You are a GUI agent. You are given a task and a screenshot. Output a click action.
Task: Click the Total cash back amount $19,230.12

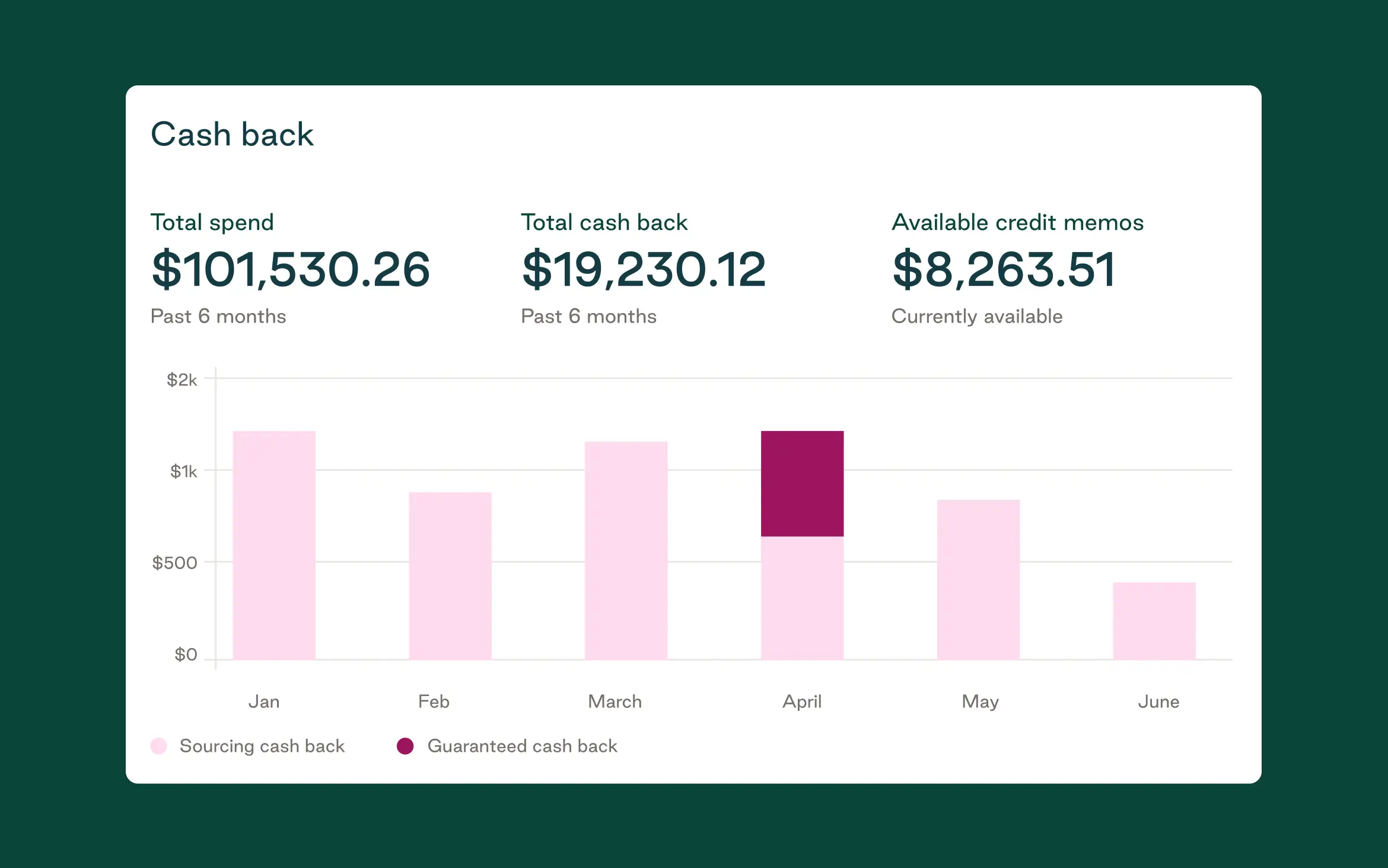click(x=644, y=270)
